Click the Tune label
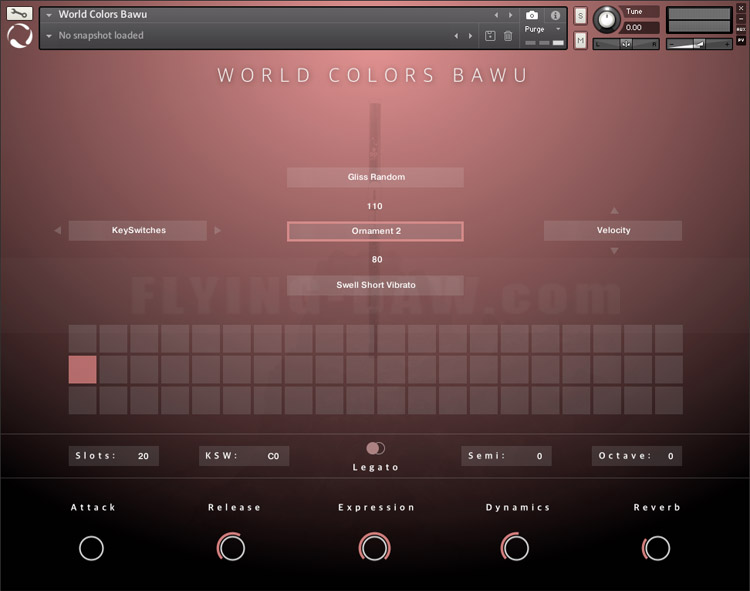Screen dimensions: 750x591 [634, 11]
